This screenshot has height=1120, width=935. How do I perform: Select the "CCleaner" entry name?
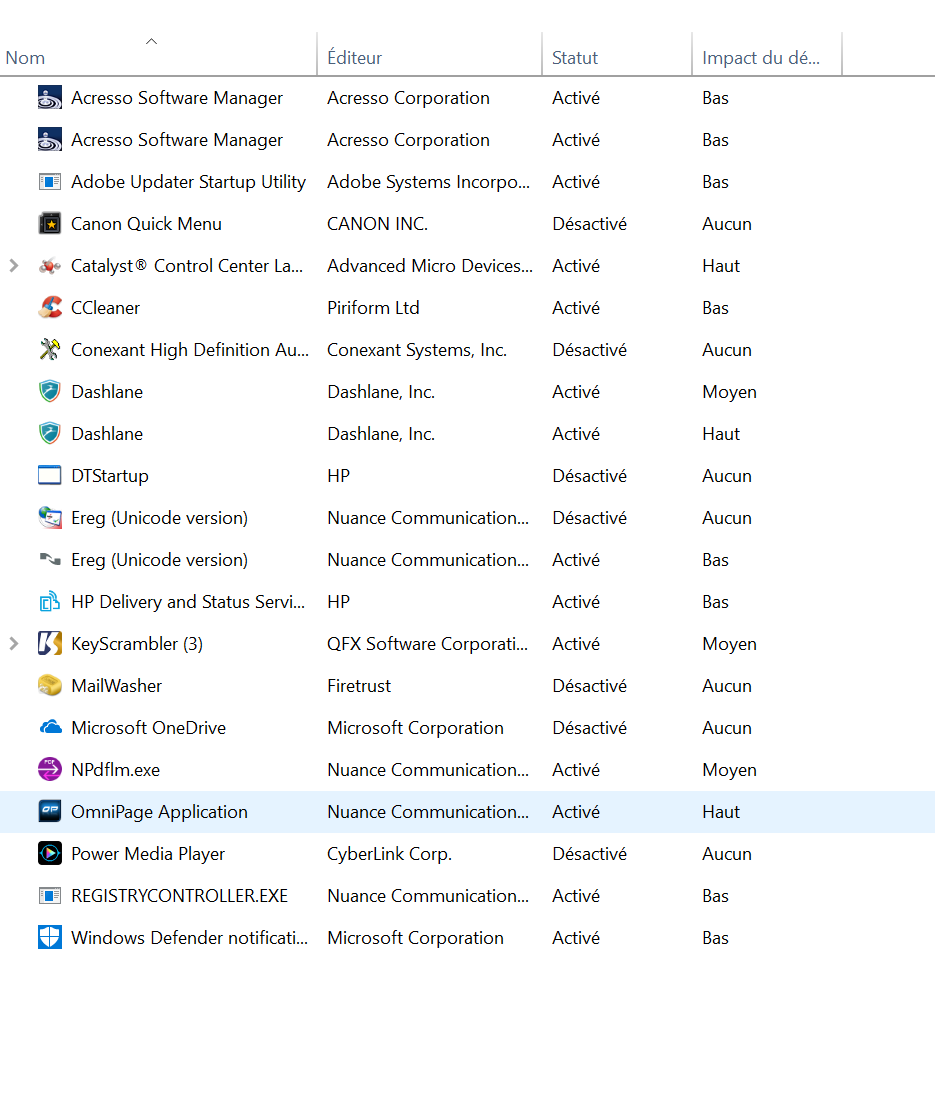(106, 308)
